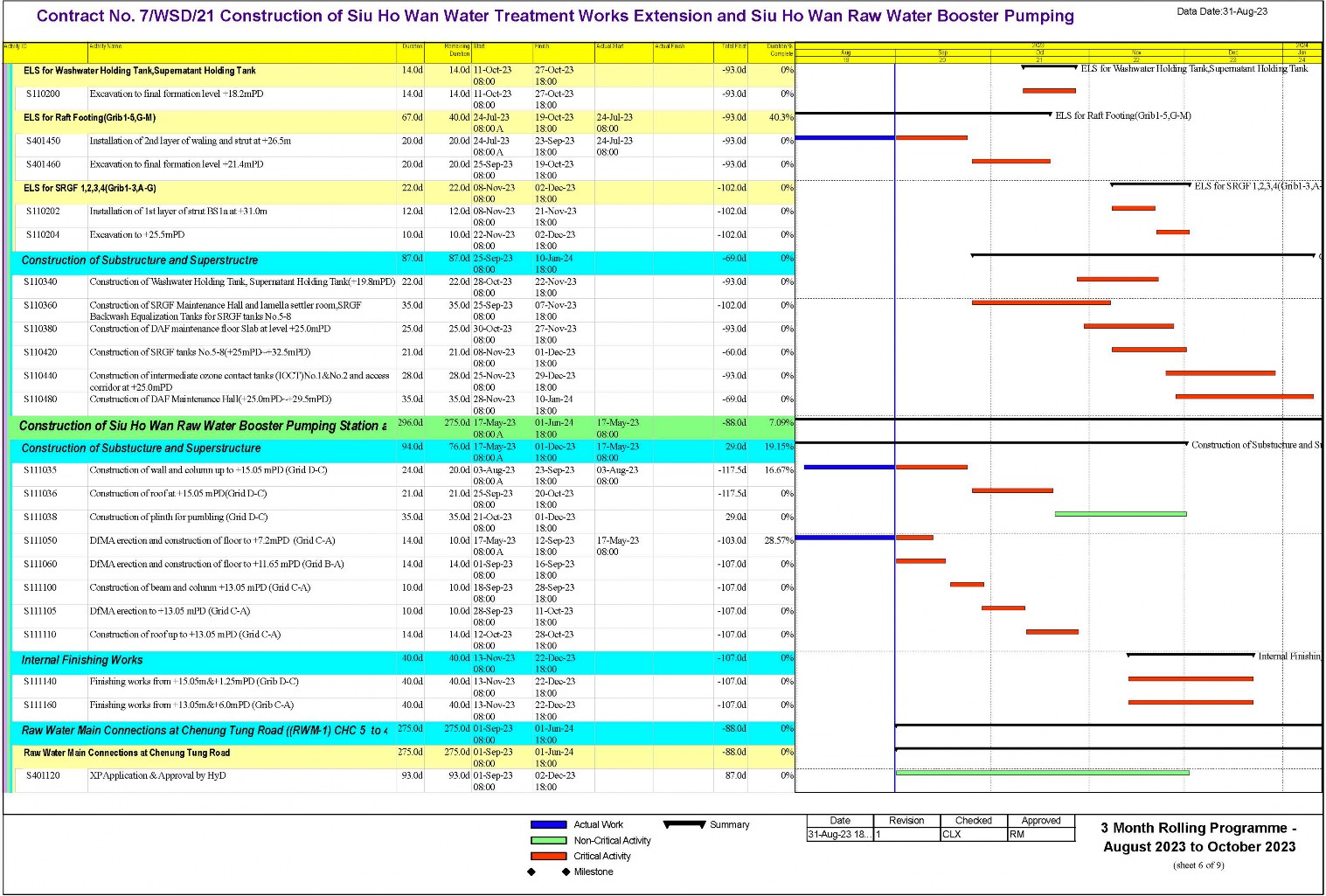Select the red Gantt bar for S401460
Viewport: 1326px width, 896px height.
(1011, 161)
